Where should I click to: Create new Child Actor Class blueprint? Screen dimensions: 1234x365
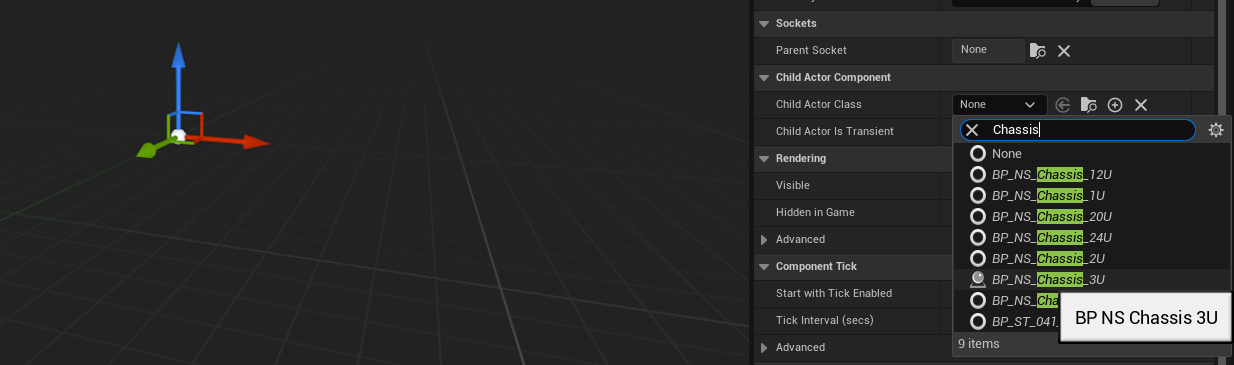1115,104
